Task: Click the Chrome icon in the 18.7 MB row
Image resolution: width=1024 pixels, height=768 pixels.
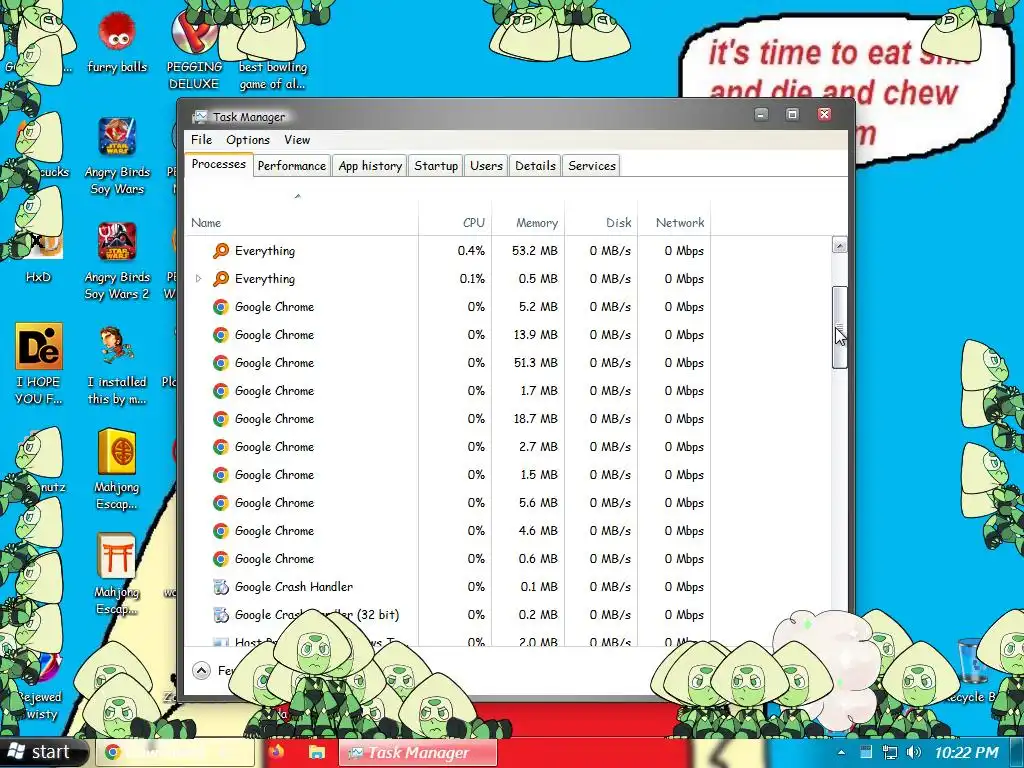Action: point(221,419)
